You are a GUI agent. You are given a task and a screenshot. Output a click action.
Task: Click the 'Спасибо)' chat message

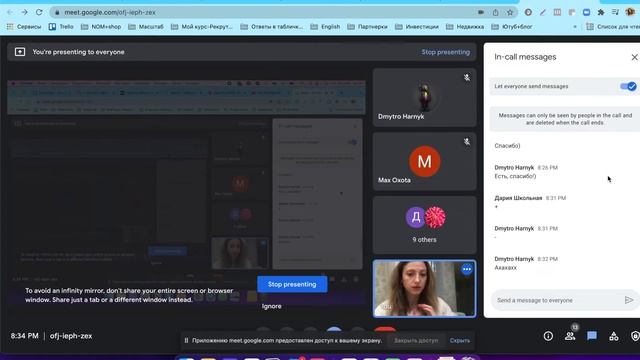pos(507,145)
